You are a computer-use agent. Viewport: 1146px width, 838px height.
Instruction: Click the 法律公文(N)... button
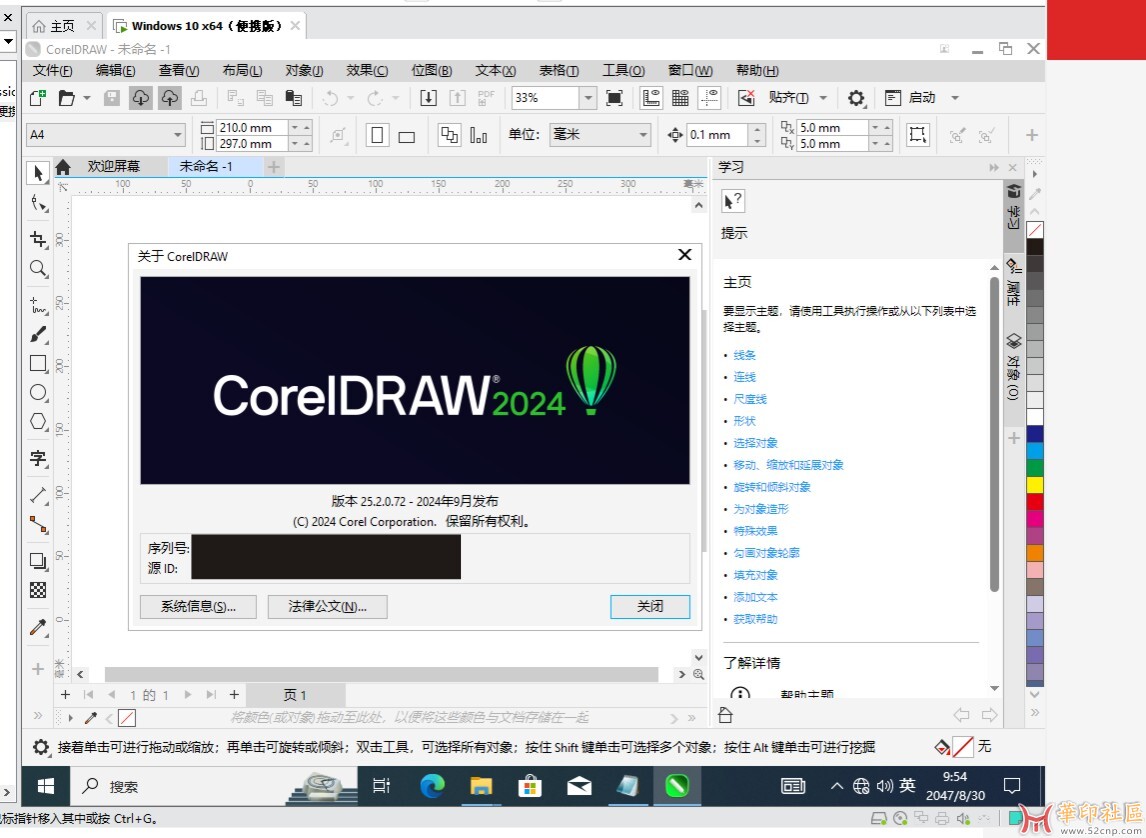click(x=327, y=606)
